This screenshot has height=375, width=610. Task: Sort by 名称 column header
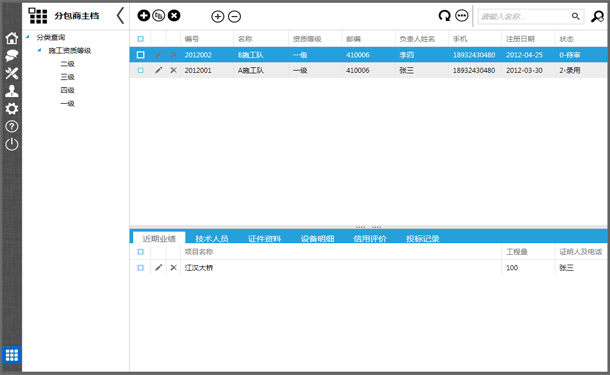[245, 39]
